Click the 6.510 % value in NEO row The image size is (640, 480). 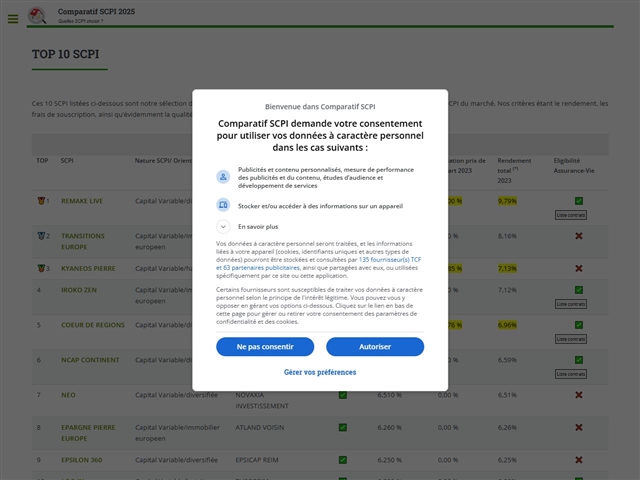pos(389,395)
